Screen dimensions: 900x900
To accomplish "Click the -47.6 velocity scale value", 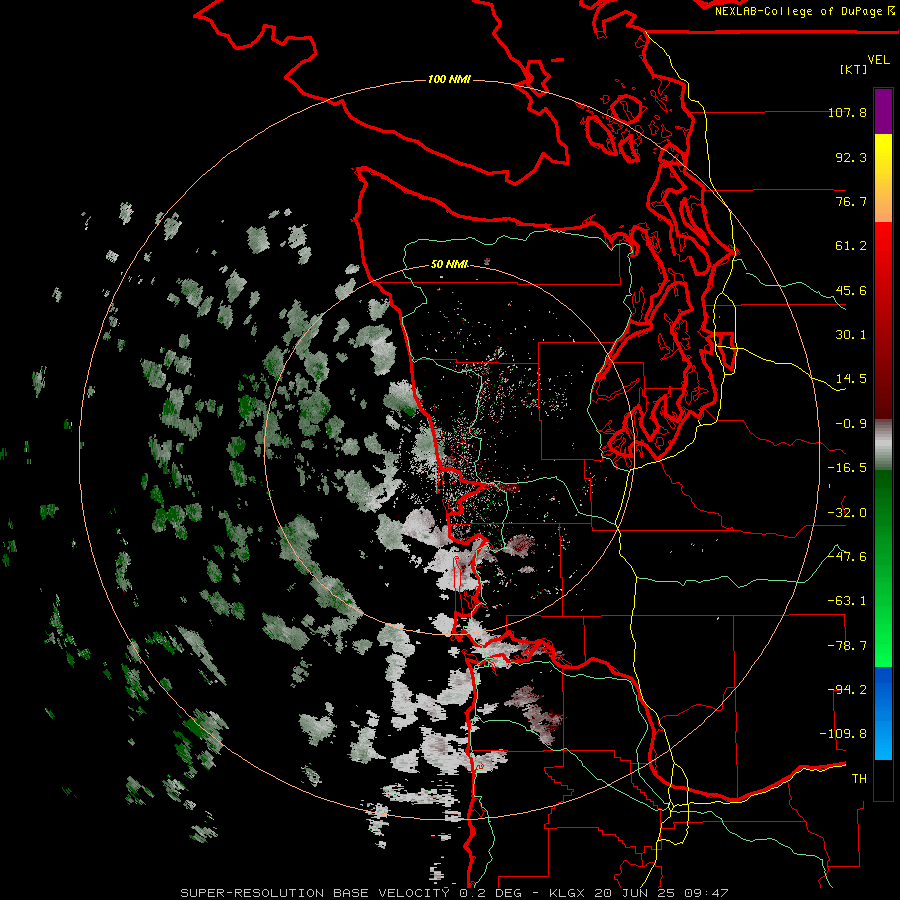I will coord(847,557).
